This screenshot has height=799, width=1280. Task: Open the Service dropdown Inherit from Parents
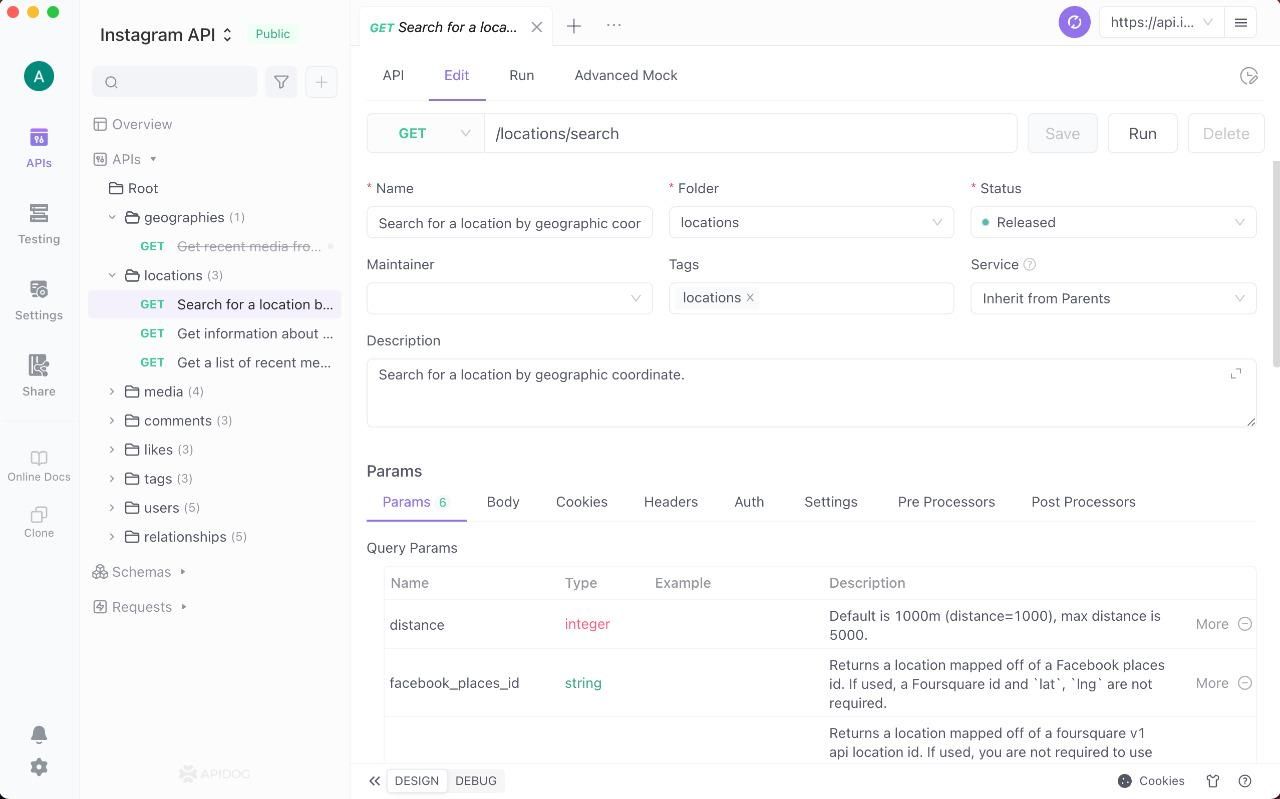coord(1113,298)
